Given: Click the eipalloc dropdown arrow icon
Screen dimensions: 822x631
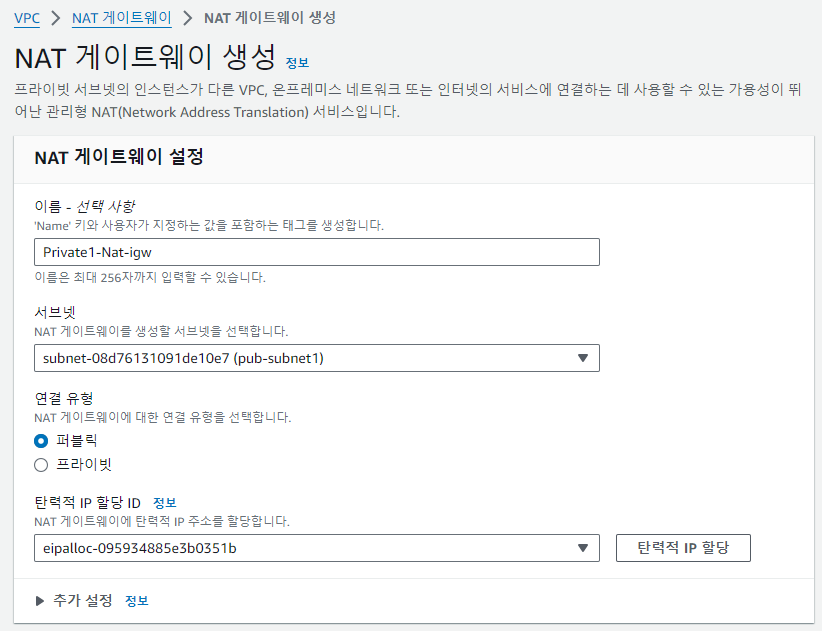Looking at the screenshot, I should [x=582, y=548].
